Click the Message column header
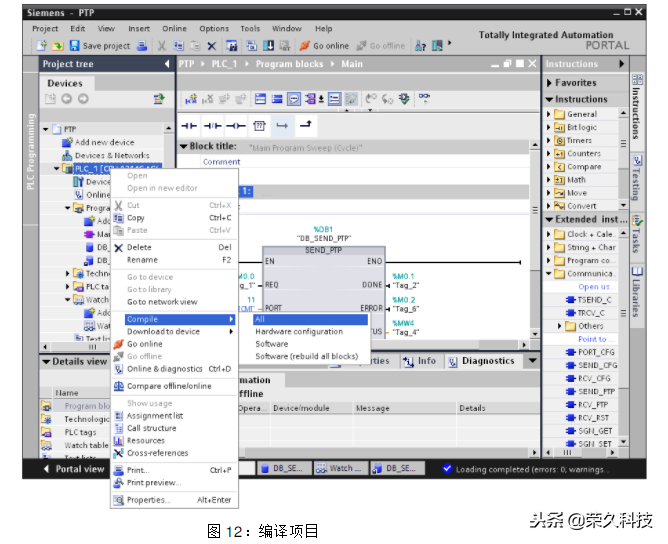Viewport: 668px width, 544px height. tap(405, 409)
